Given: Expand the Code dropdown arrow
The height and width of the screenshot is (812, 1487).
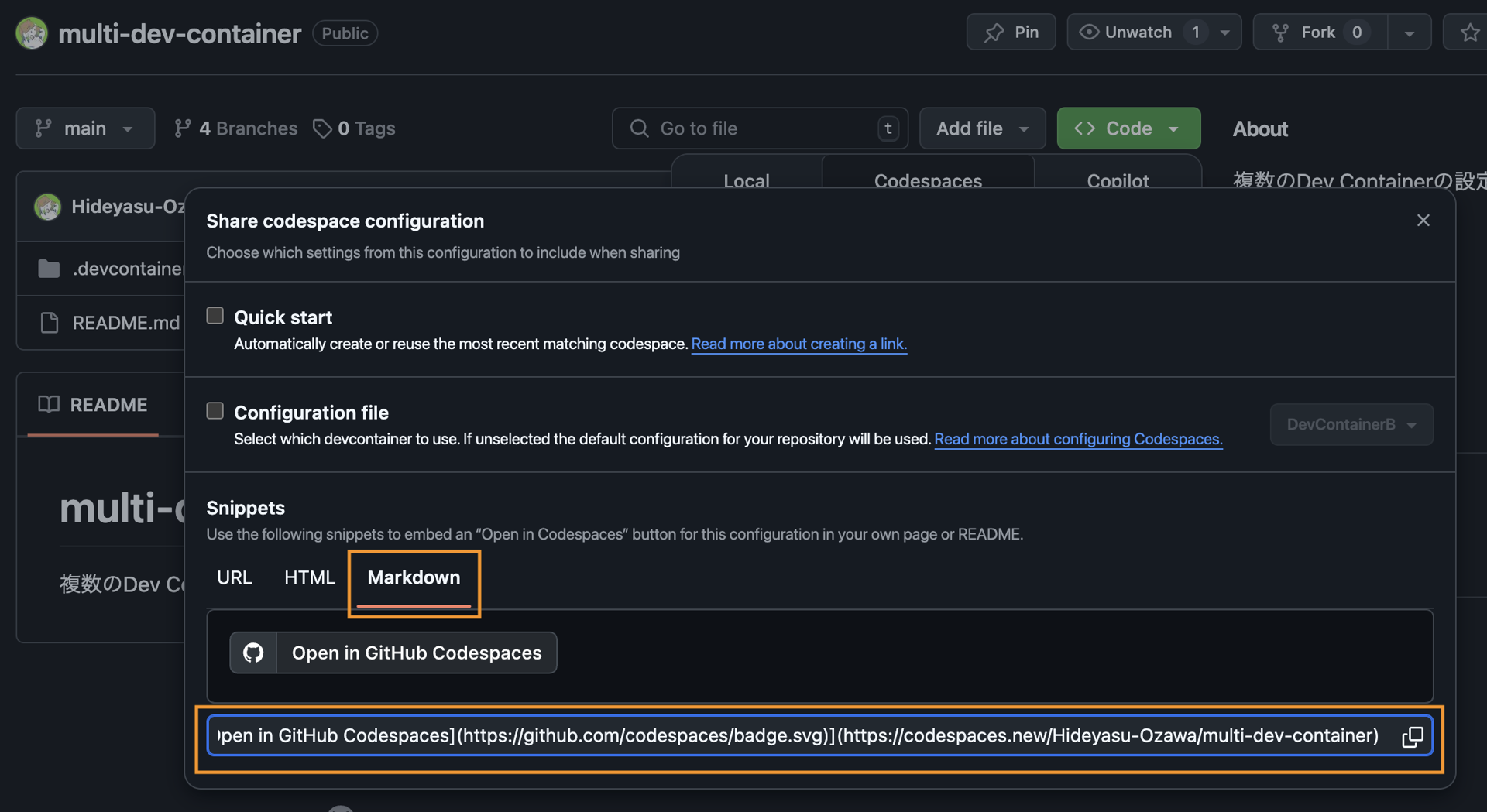Looking at the screenshot, I should [1173, 128].
